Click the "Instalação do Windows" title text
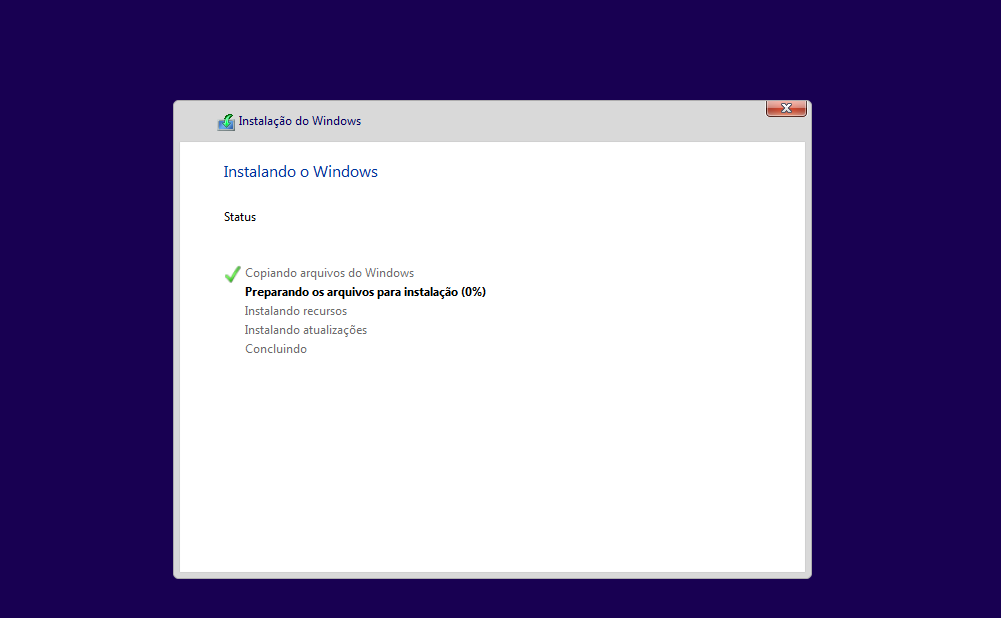This screenshot has height=618, width=1001. 299,121
